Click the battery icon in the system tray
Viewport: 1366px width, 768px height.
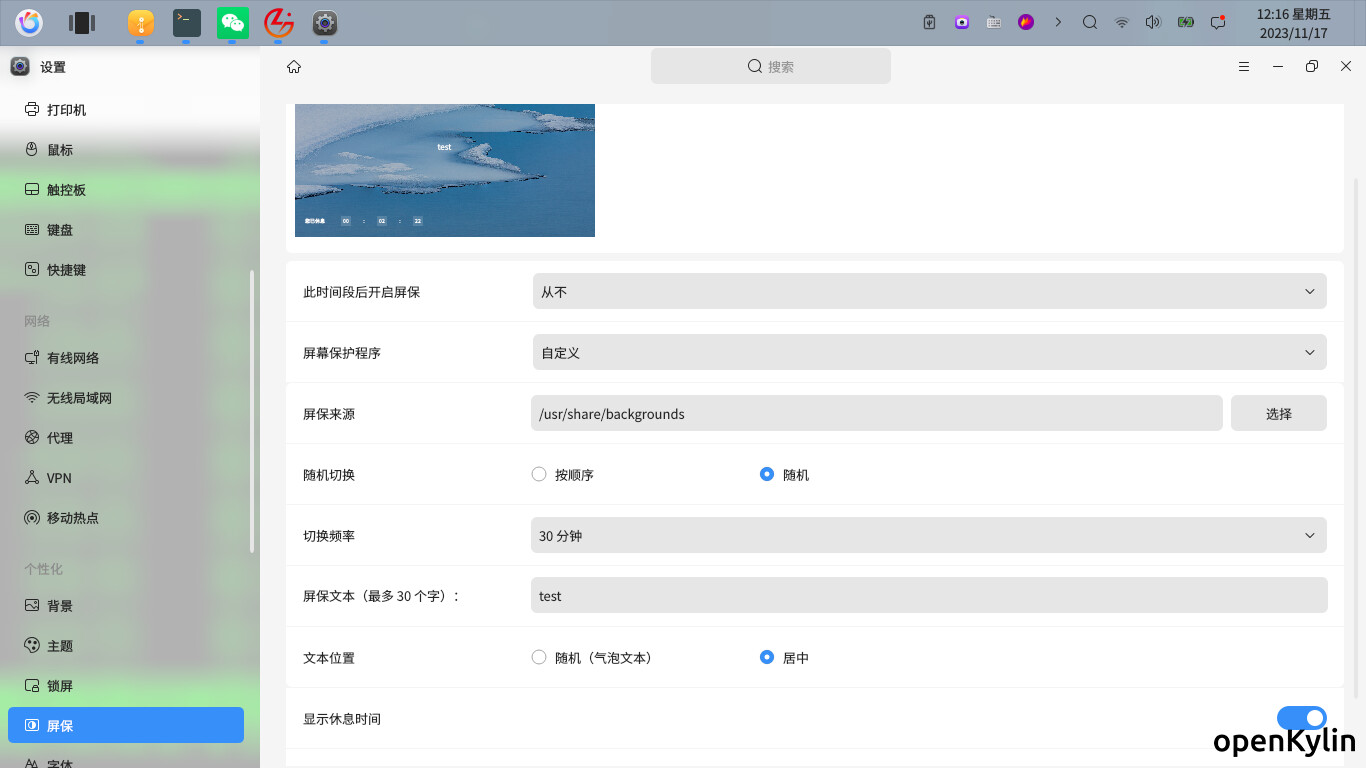click(x=1185, y=22)
